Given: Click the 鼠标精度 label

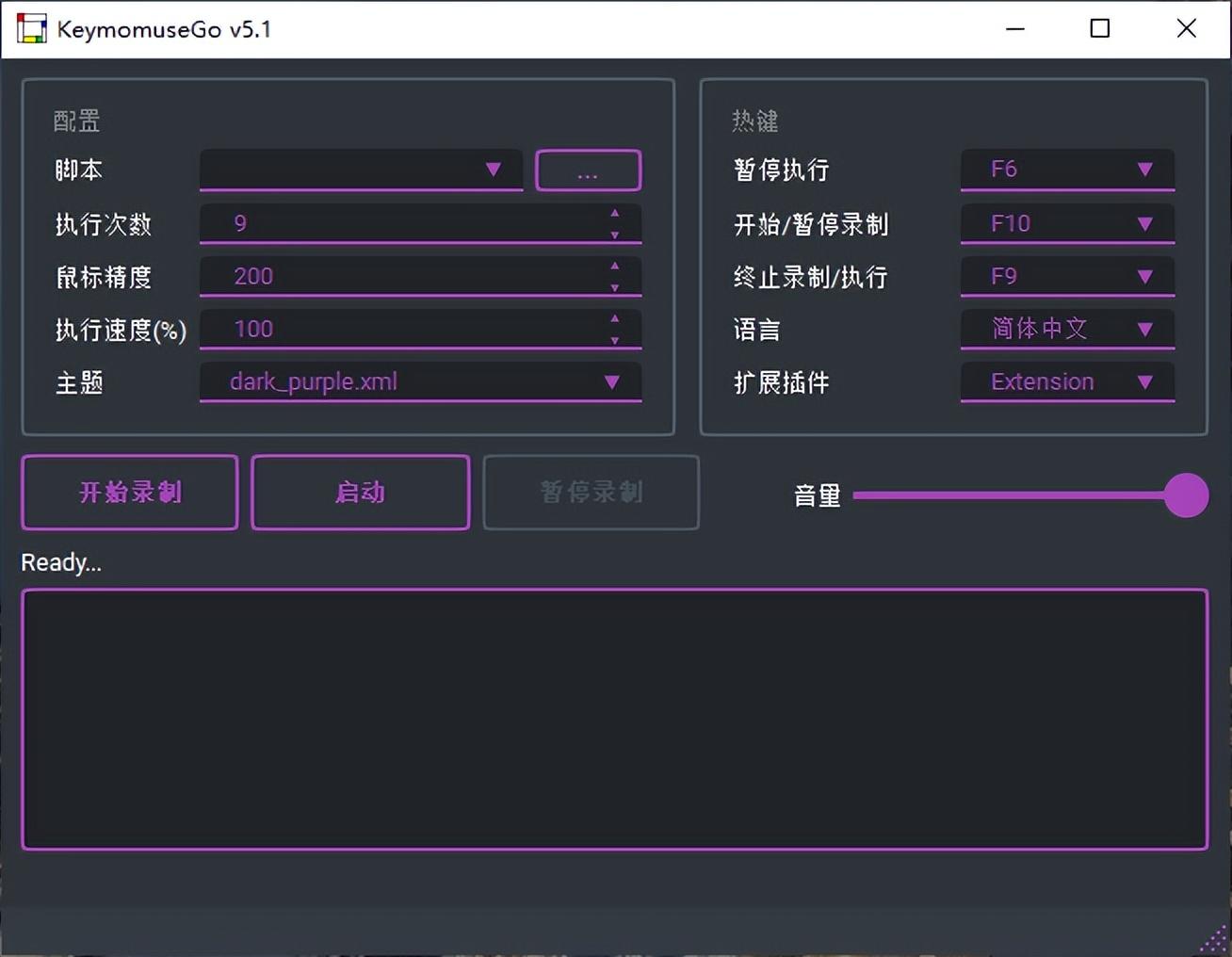Looking at the screenshot, I should click(104, 277).
